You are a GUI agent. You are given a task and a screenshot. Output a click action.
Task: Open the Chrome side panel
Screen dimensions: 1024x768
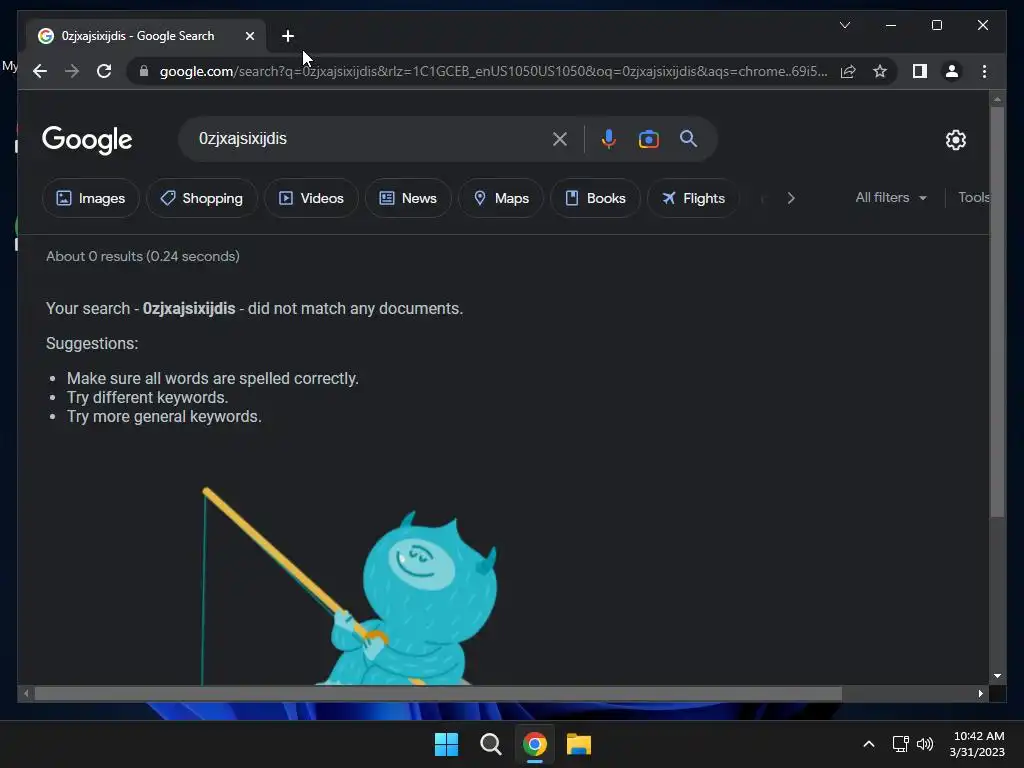pos(920,71)
